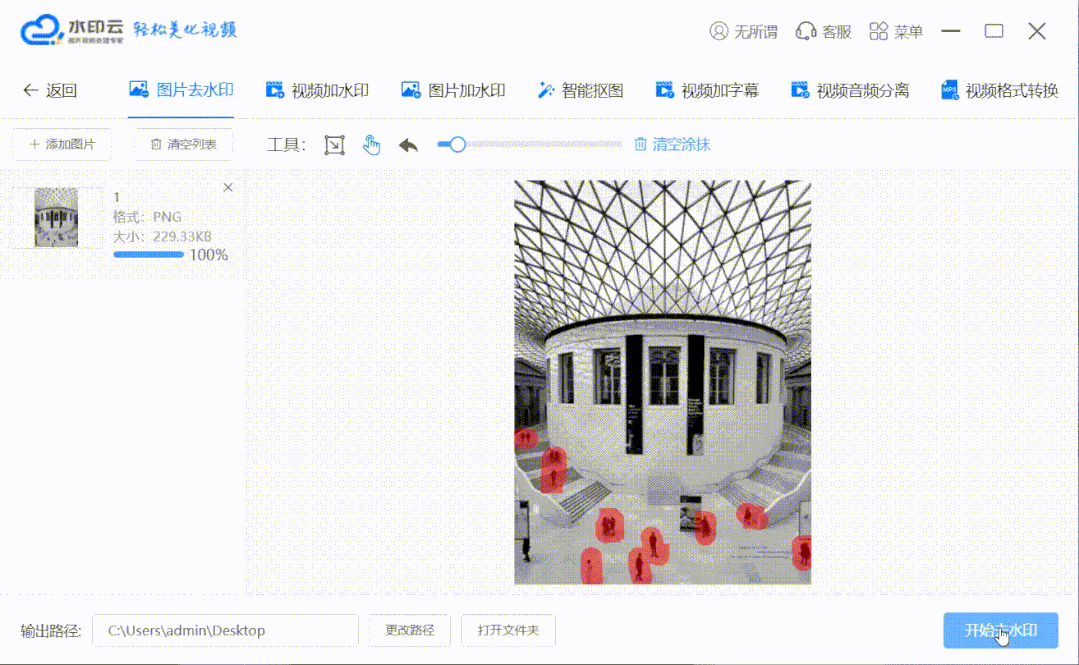Clear the list with 清空列表

tap(183, 145)
